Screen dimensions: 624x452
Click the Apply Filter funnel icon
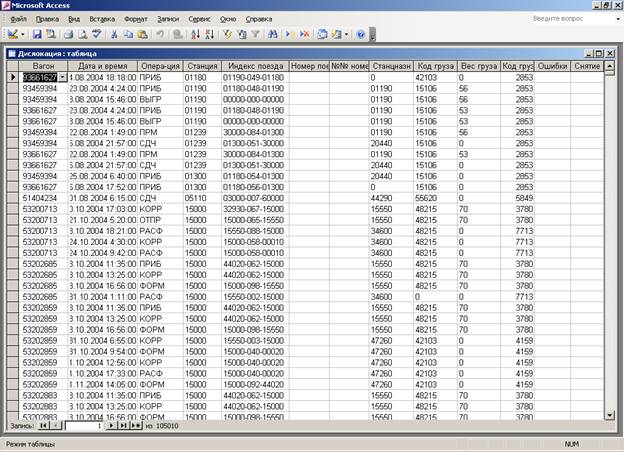(257, 34)
